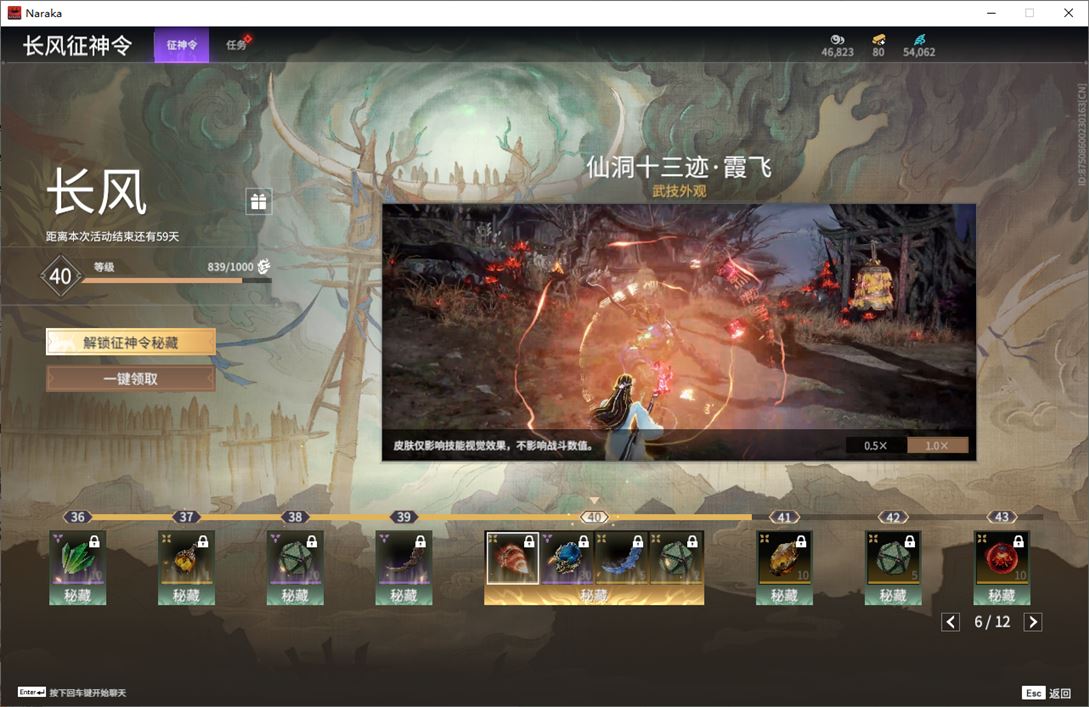Image resolution: width=1089 pixels, height=707 pixels.
Task: Click the teal feather currency icon showing 54,062
Action: (919, 40)
